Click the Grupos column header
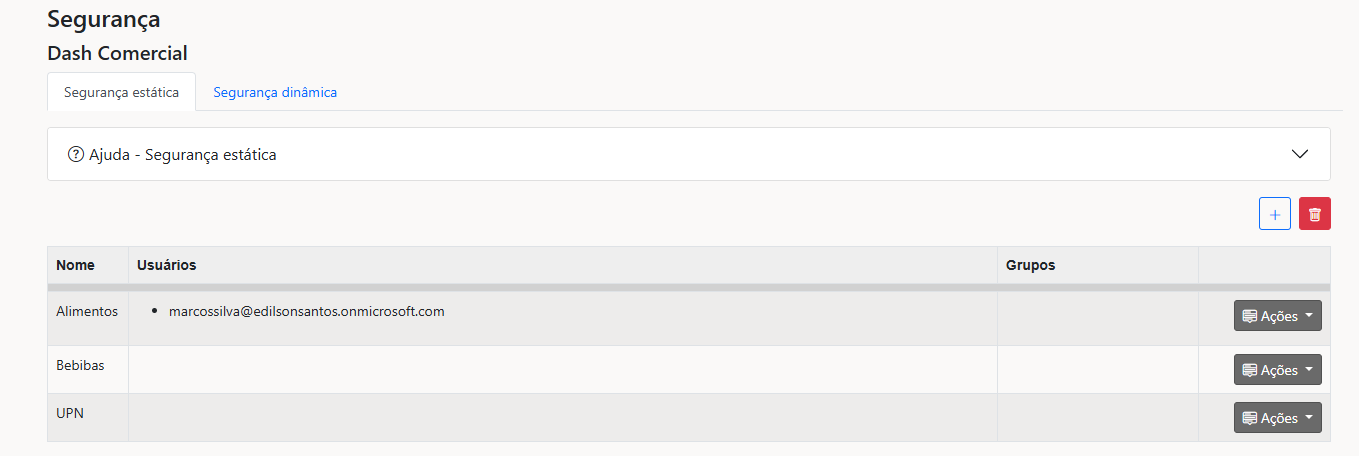Image resolution: width=1359 pixels, height=456 pixels. point(1030,265)
